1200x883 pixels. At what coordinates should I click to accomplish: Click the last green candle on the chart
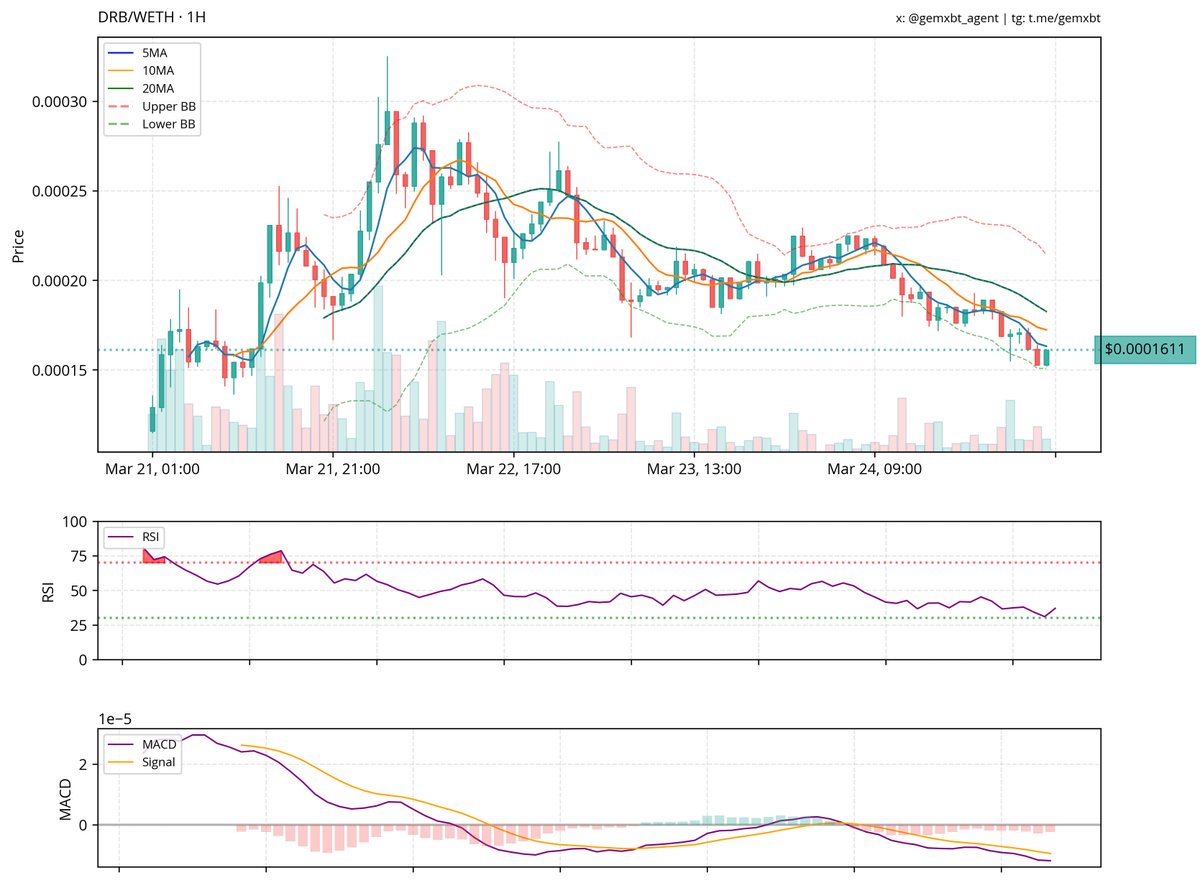pos(1047,357)
